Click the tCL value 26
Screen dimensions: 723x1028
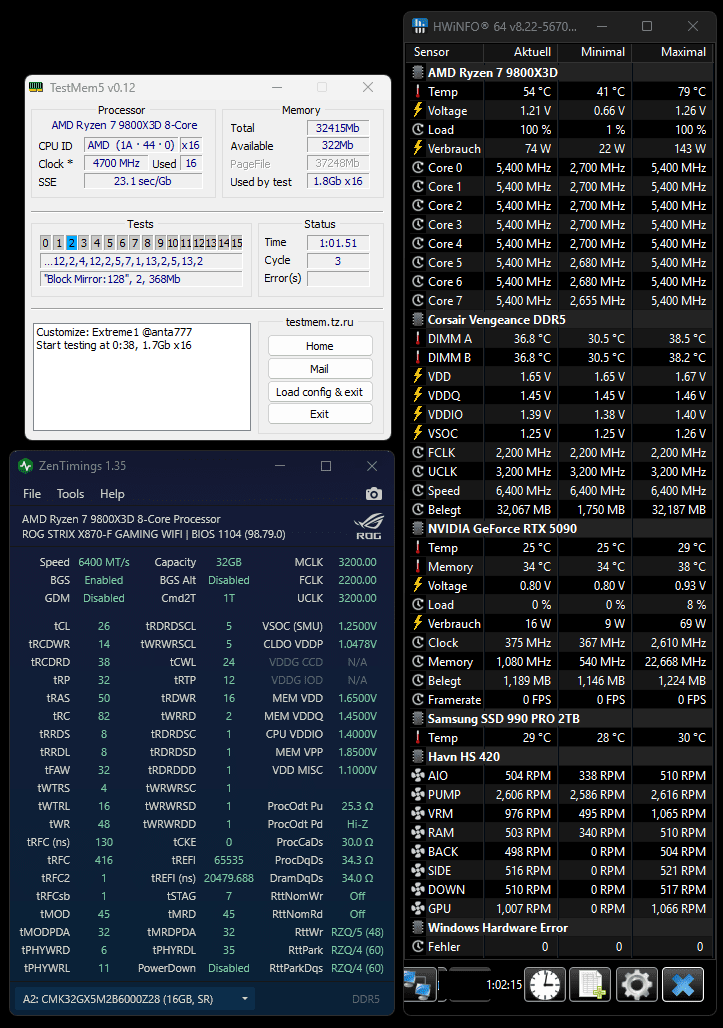(104, 626)
